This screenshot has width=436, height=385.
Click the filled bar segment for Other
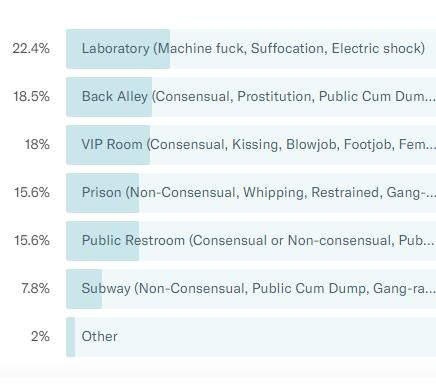(x=71, y=337)
